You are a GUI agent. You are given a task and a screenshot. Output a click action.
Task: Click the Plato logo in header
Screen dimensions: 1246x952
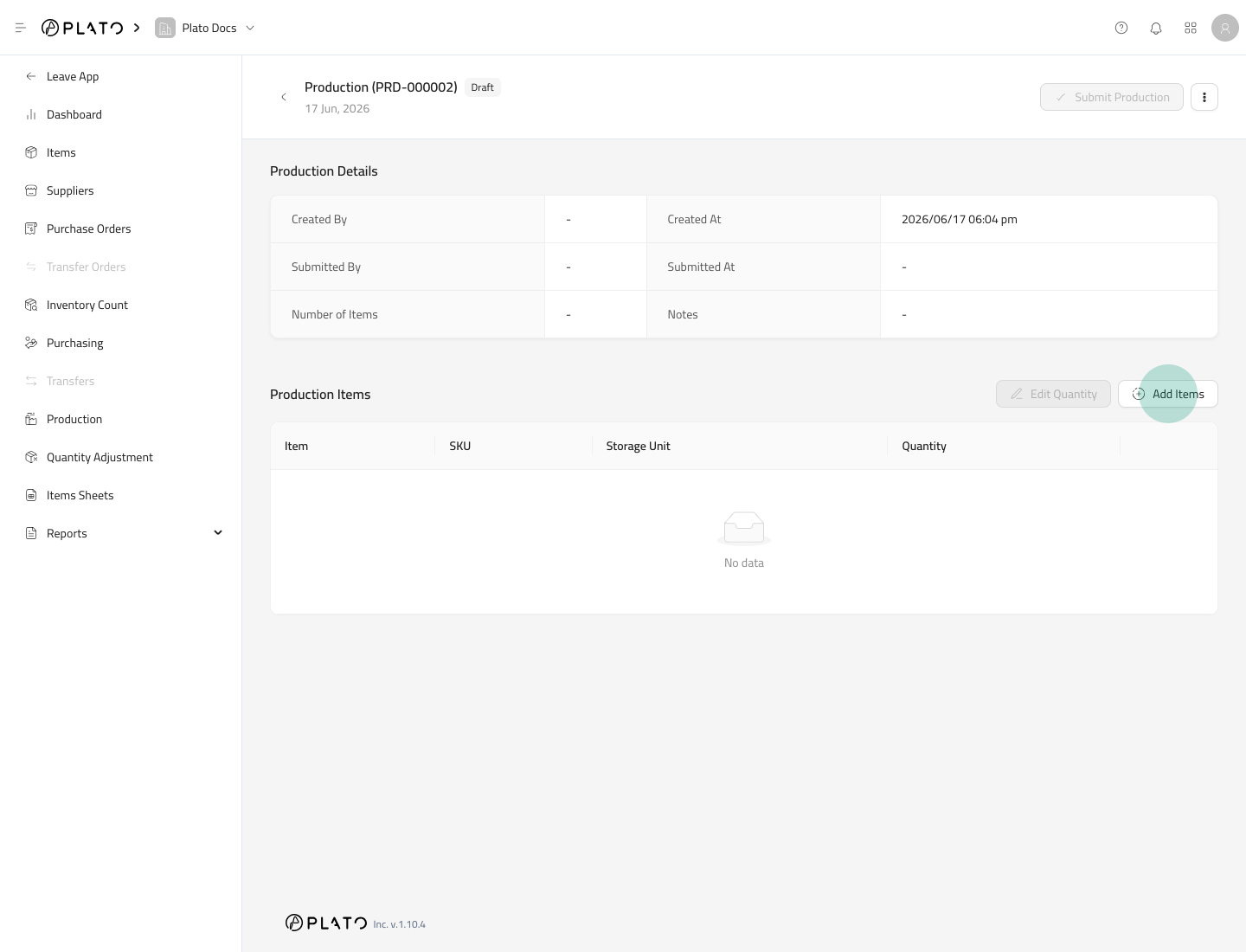pyautogui.click(x=82, y=28)
